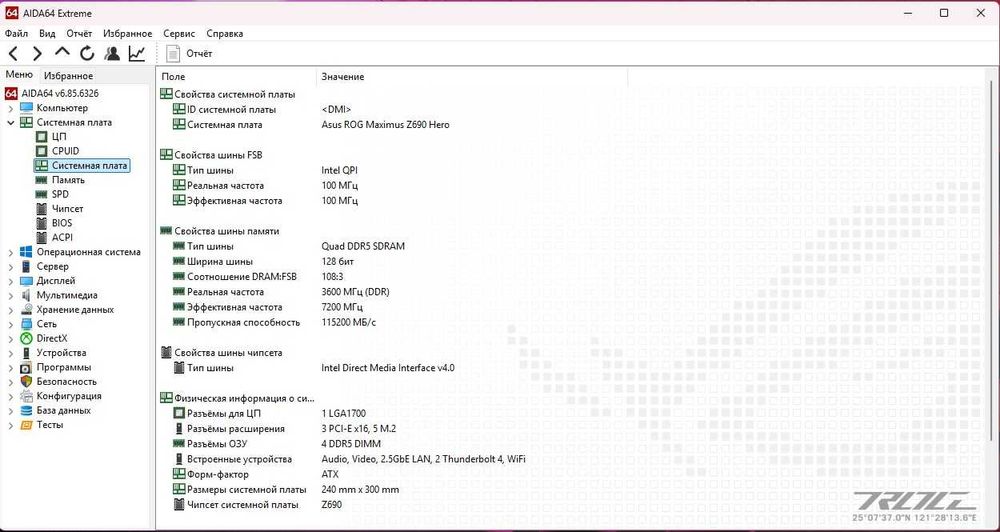Open the Сервис menu
Image resolution: width=1000 pixels, height=532 pixels.
pyautogui.click(x=179, y=33)
